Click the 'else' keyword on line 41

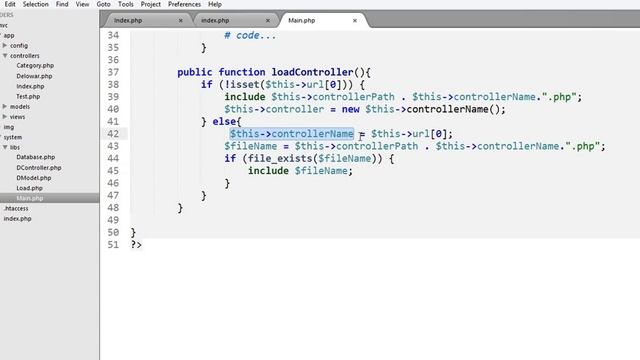(224, 122)
